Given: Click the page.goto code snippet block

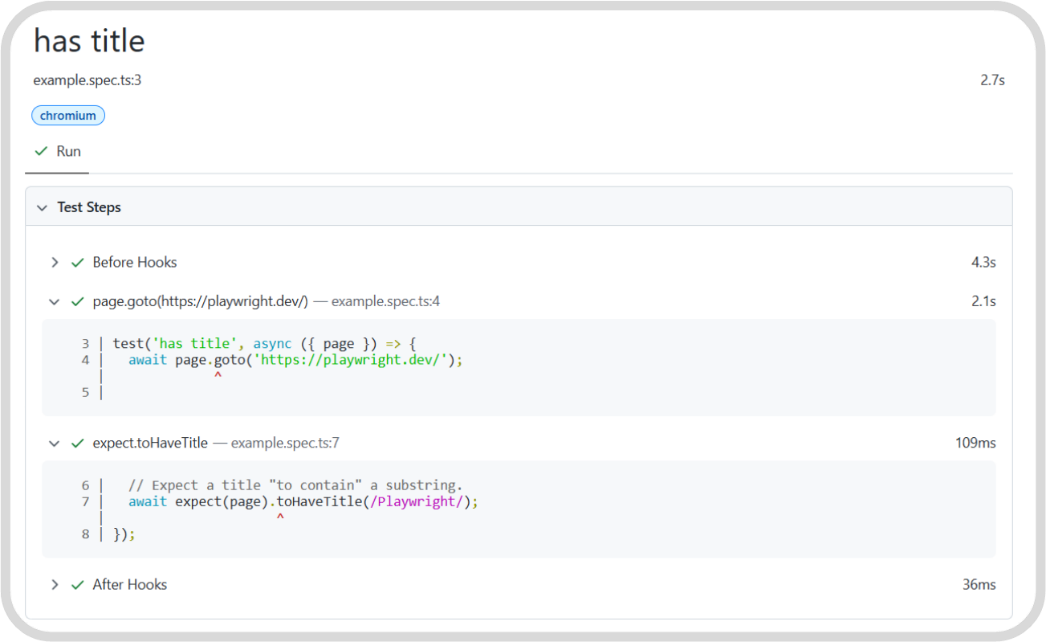Looking at the screenshot, I should coord(518,367).
